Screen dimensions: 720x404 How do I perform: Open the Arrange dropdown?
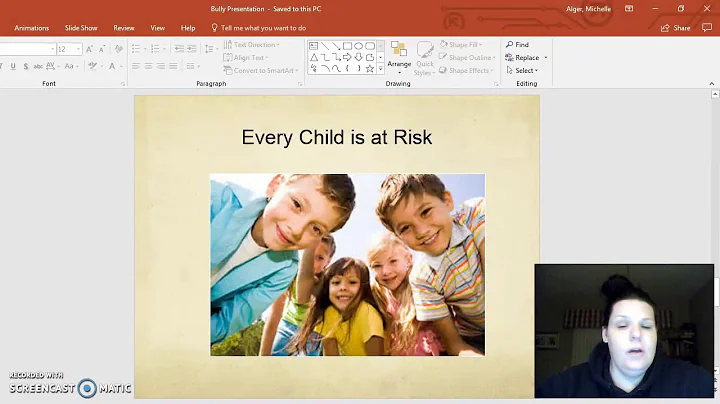click(x=399, y=58)
